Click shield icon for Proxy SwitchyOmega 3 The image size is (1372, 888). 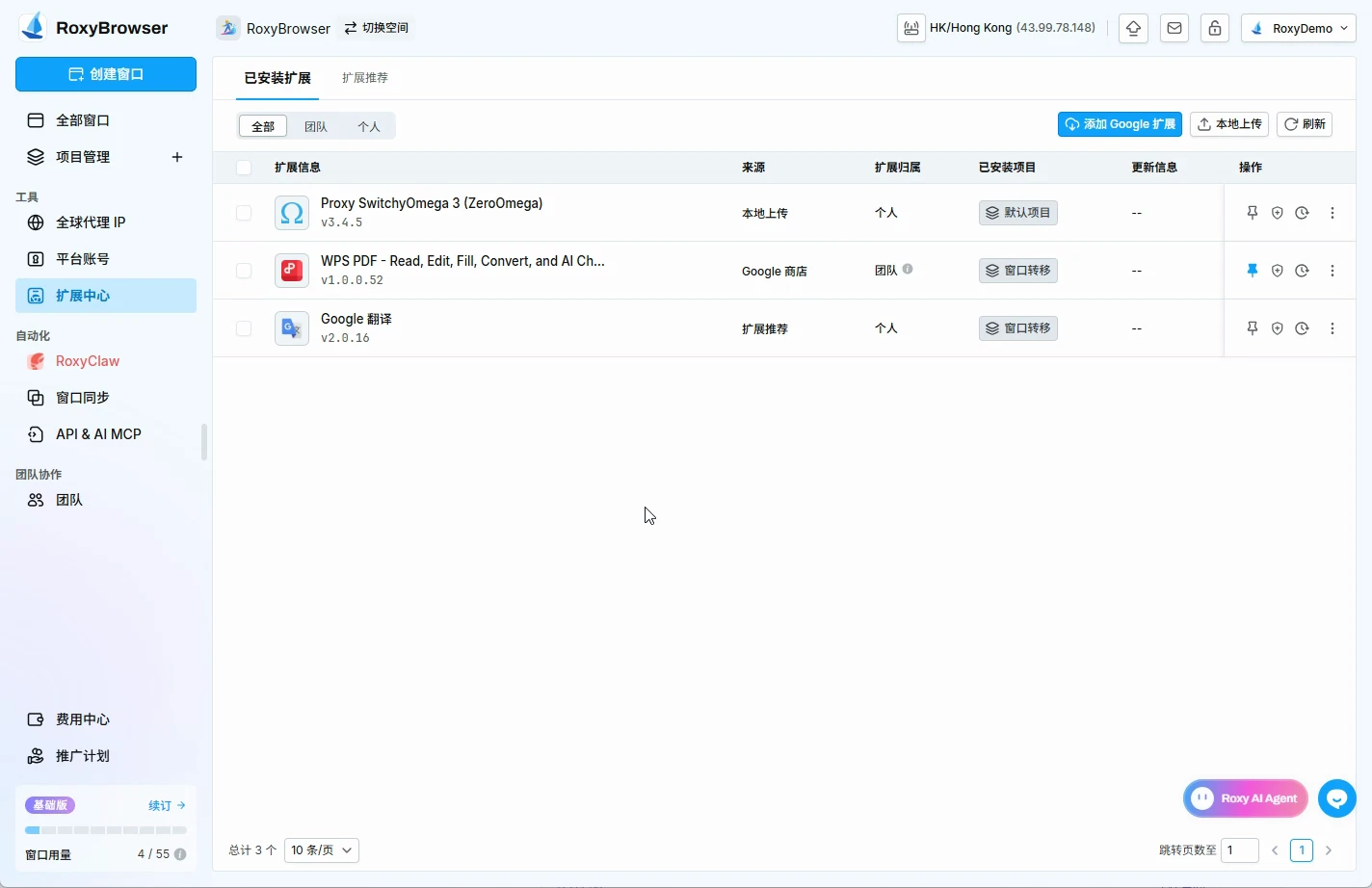tap(1278, 213)
